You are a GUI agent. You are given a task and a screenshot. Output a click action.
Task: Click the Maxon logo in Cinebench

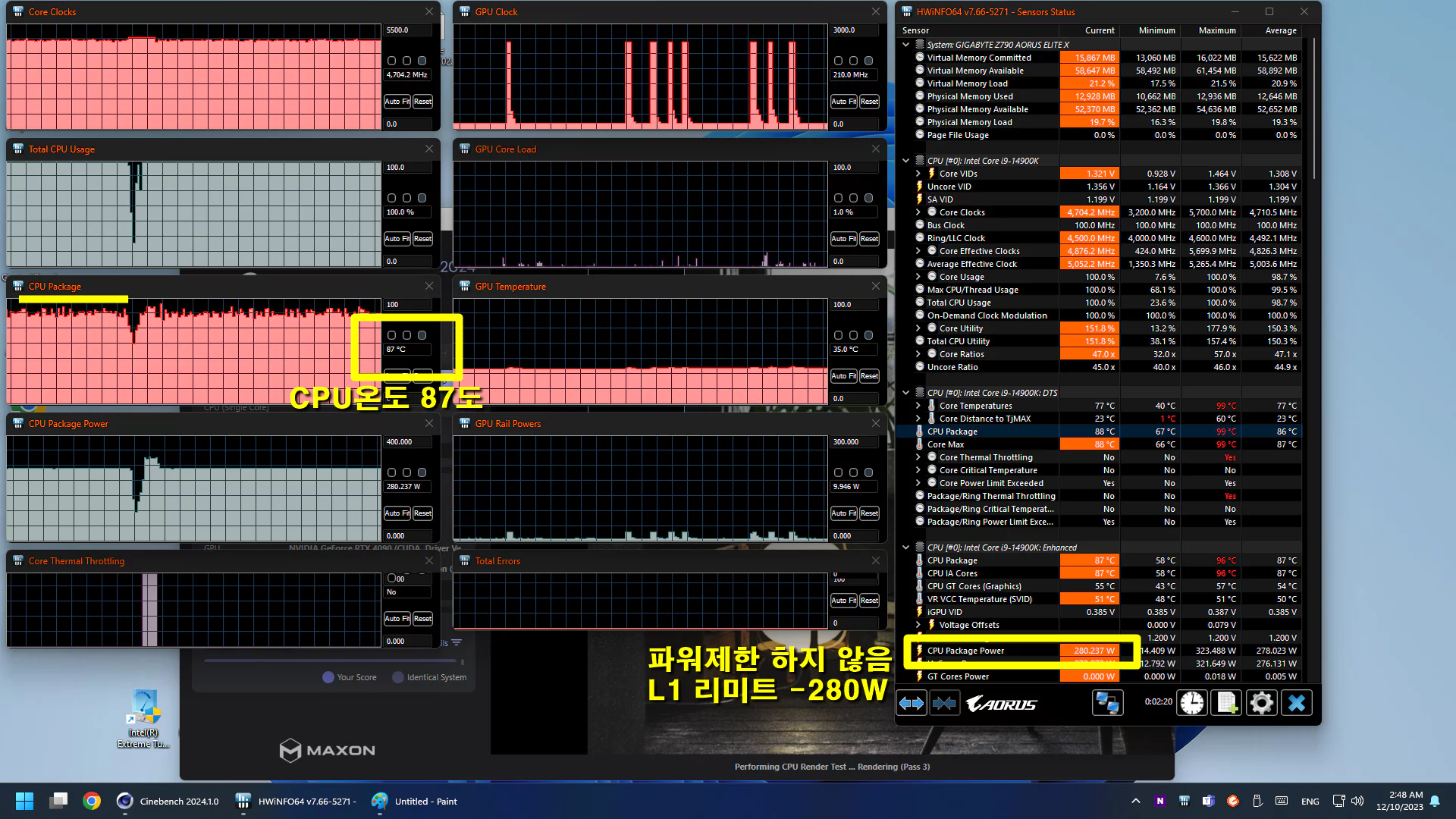point(328,750)
